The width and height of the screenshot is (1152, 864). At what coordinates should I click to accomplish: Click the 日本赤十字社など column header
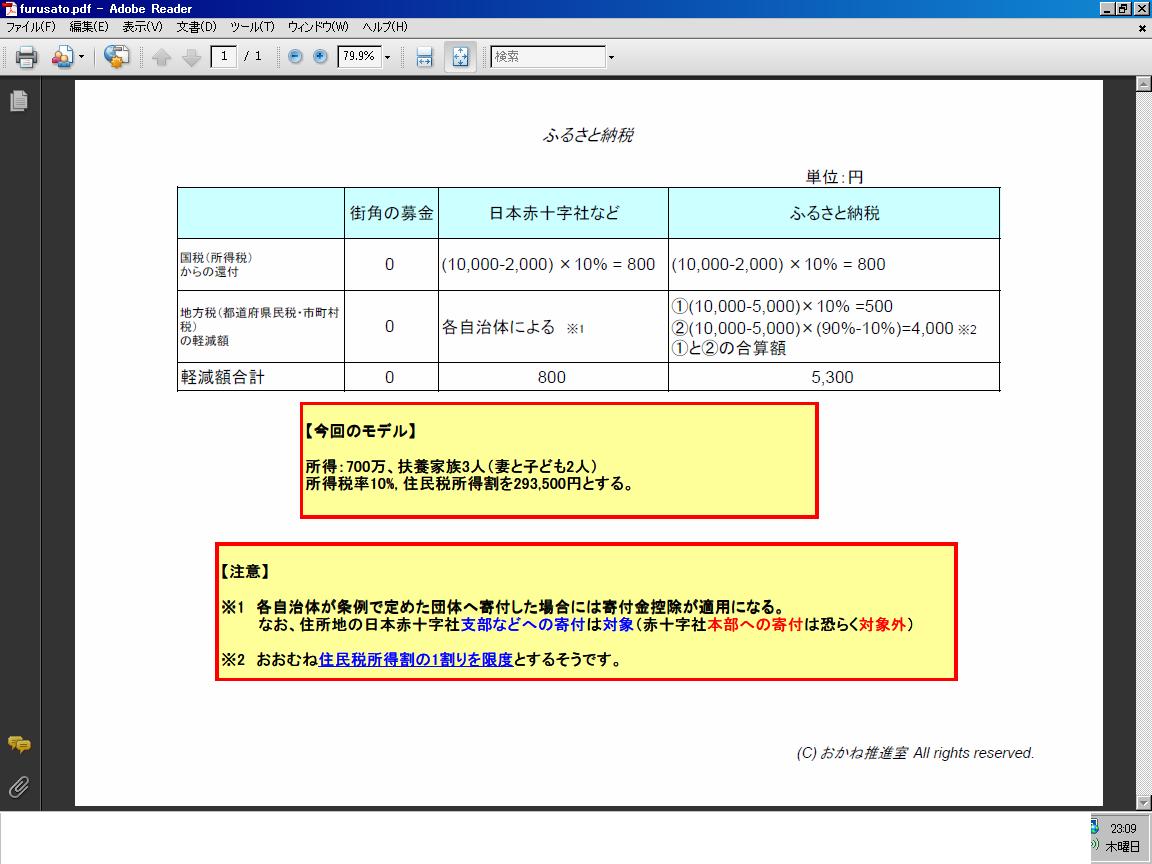click(554, 213)
